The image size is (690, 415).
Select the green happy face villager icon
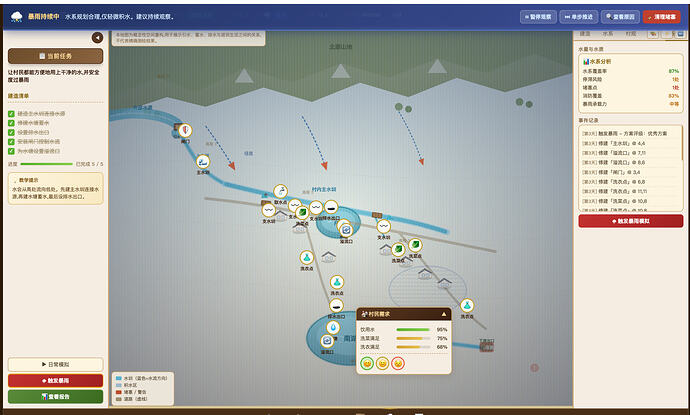click(x=367, y=364)
